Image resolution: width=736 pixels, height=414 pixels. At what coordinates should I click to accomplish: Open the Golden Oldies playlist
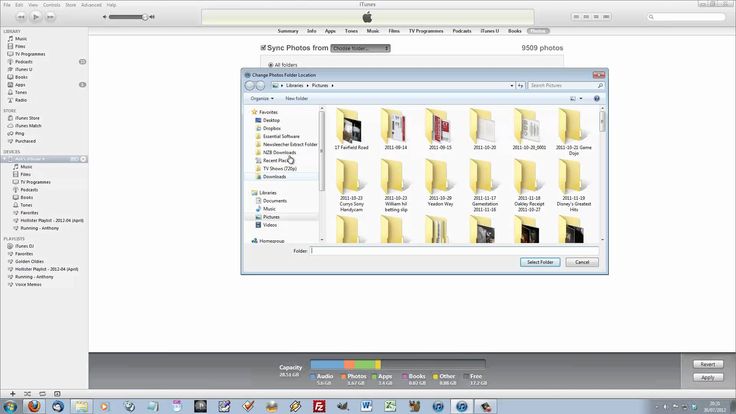point(29,261)
